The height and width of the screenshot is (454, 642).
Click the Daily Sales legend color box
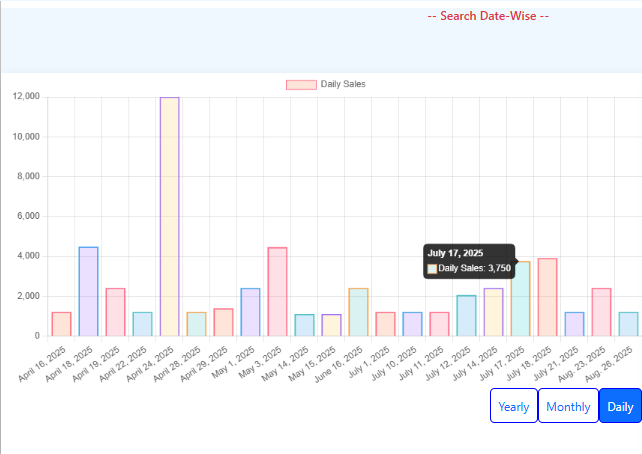[x=301, y=84]
